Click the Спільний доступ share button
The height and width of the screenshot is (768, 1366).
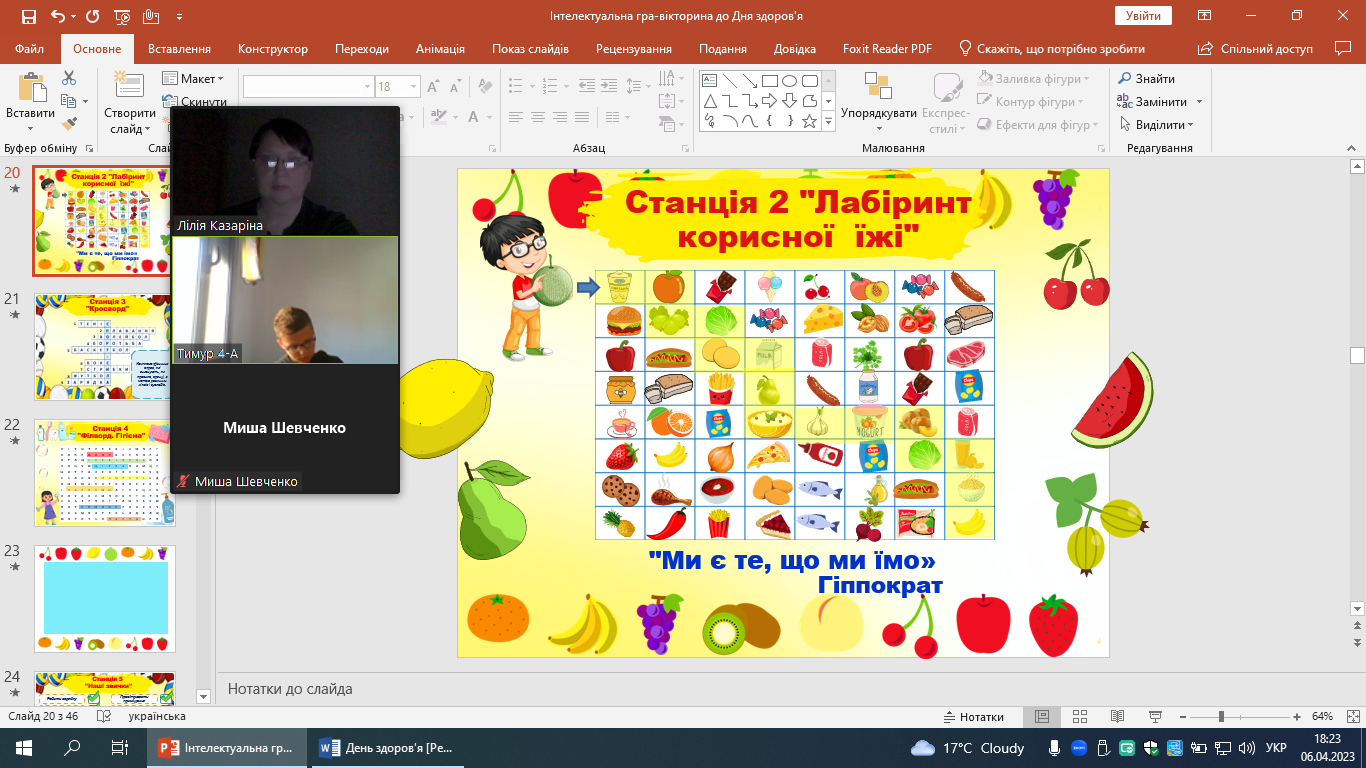point(1257,49)
